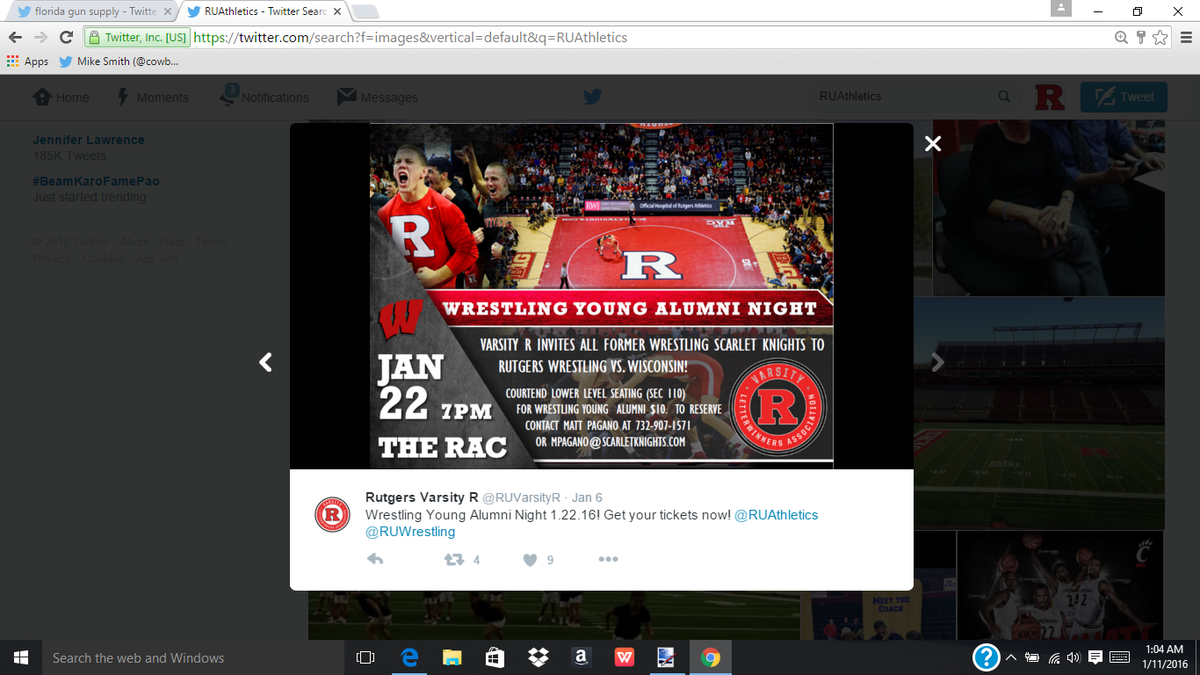Reply to the Rutgers Varsity R tweet

(x=376, y=560)
